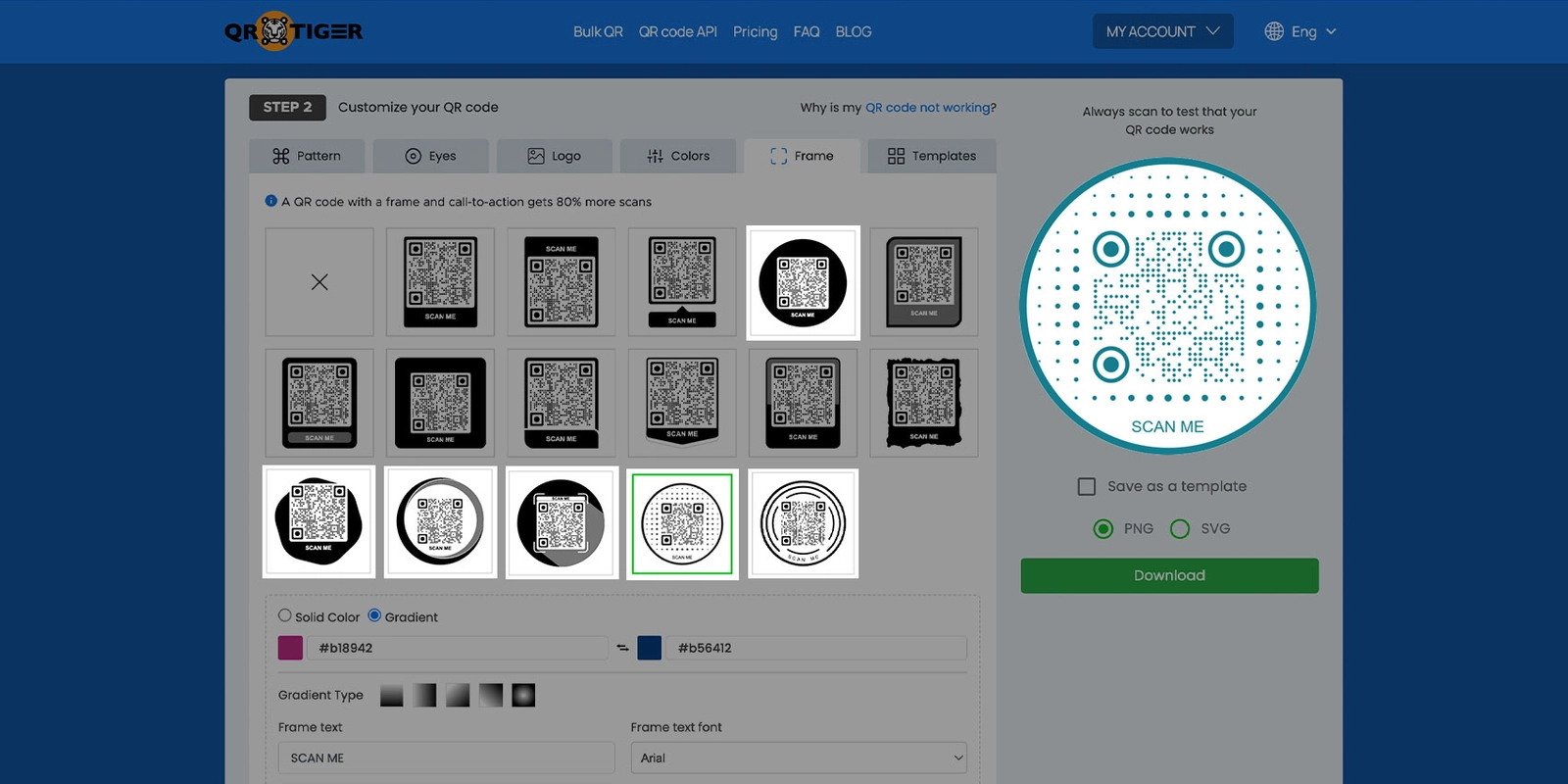Select the no-frame X option
Screen dimensions: 1568x784
click(319, 282)
